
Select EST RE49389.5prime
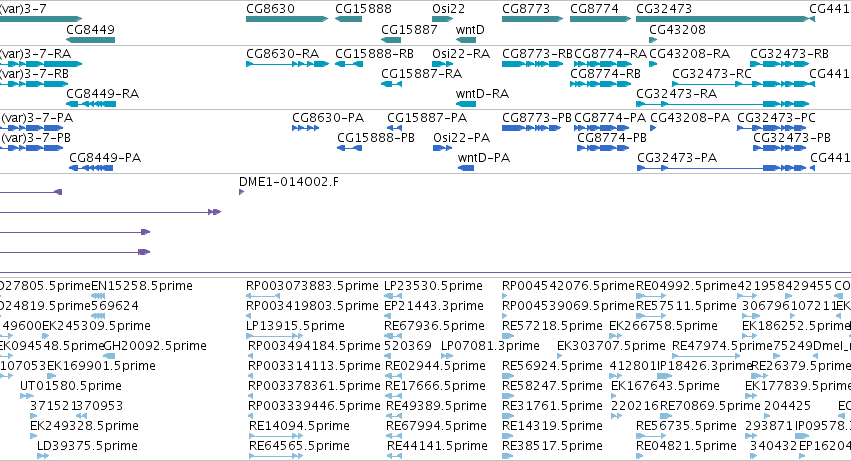436,406
